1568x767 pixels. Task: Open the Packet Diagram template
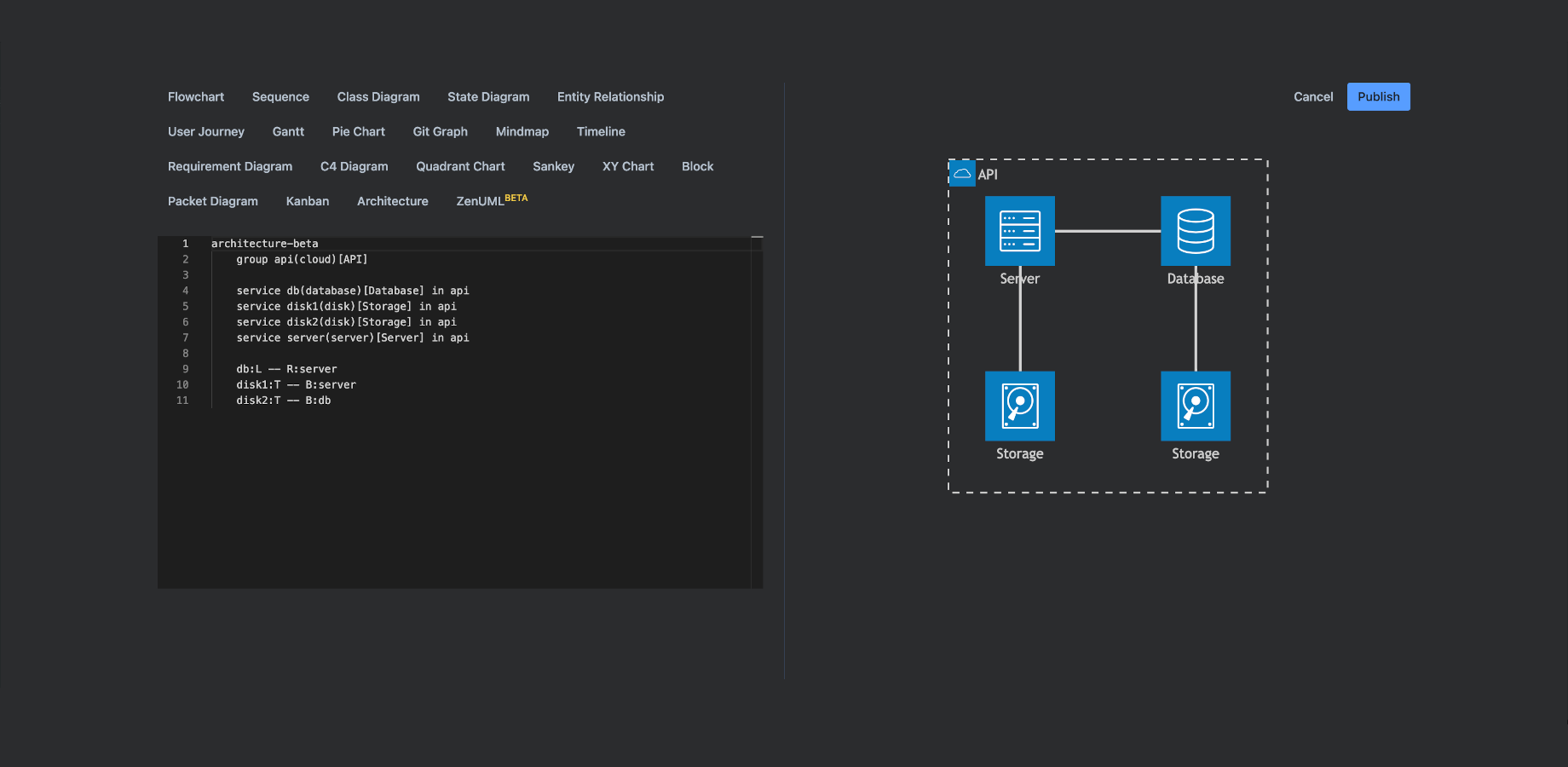(x=213, y=202)
